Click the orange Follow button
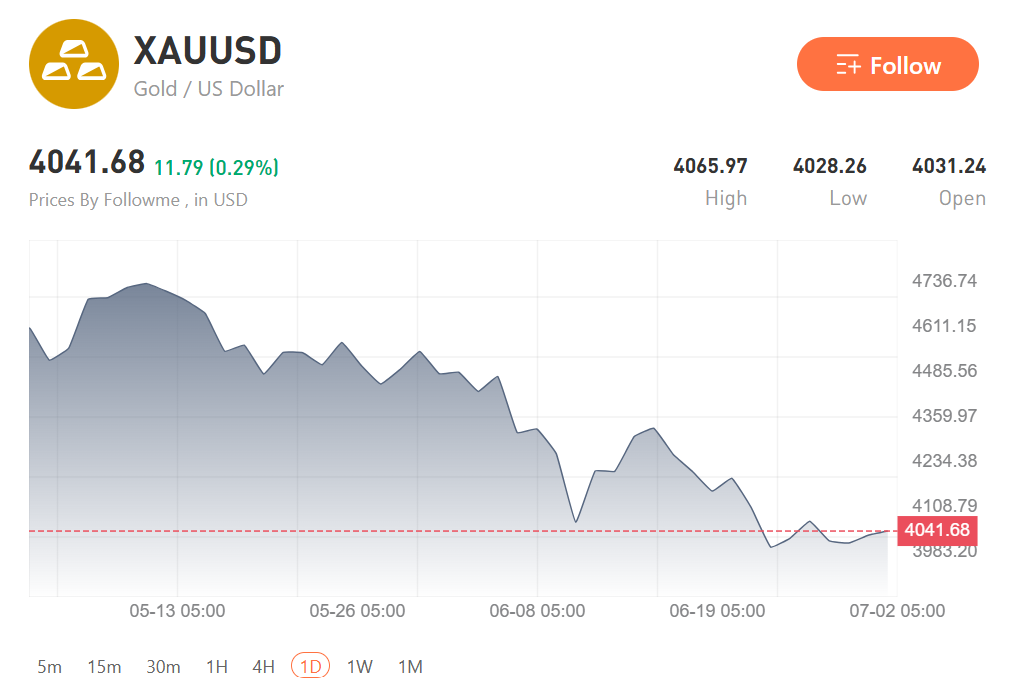The height and width of the screenshot is (679, 1009). click(x=887, y=64)
